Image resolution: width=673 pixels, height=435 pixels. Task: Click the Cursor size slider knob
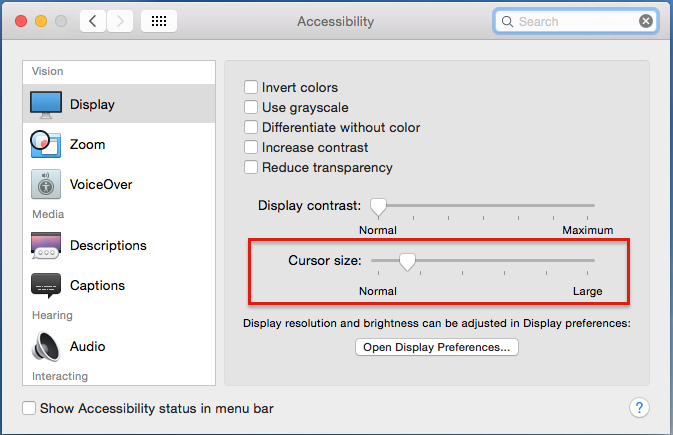[407, 262]
